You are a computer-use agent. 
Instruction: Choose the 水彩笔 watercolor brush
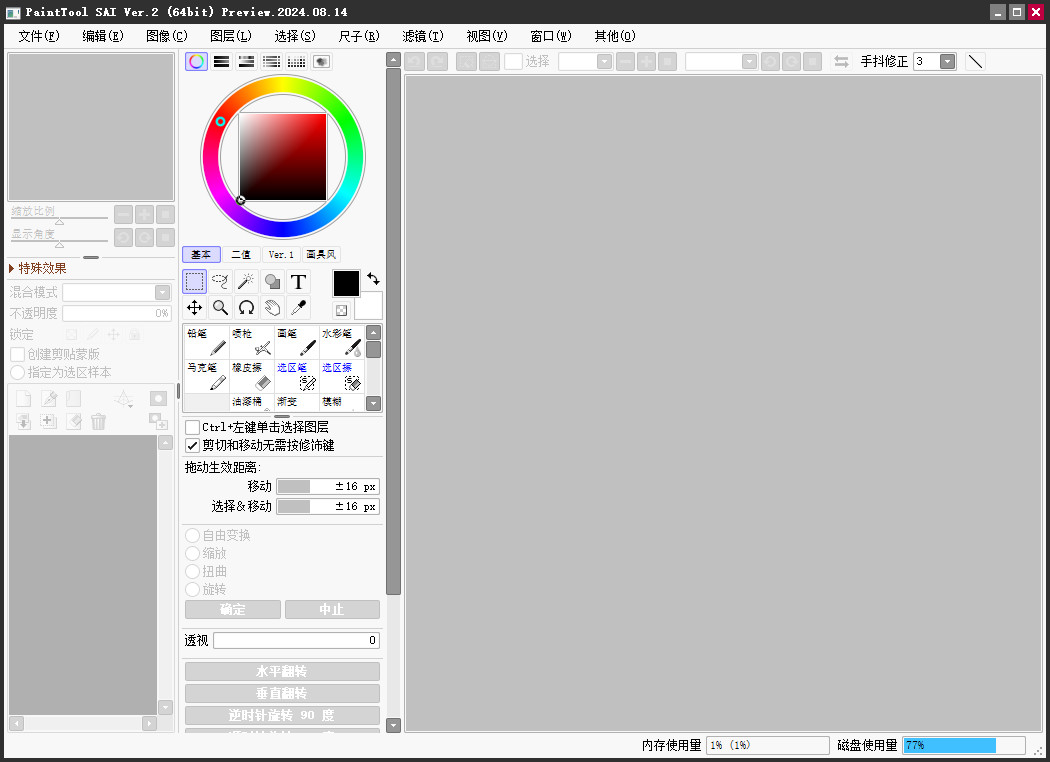(342, 342)
